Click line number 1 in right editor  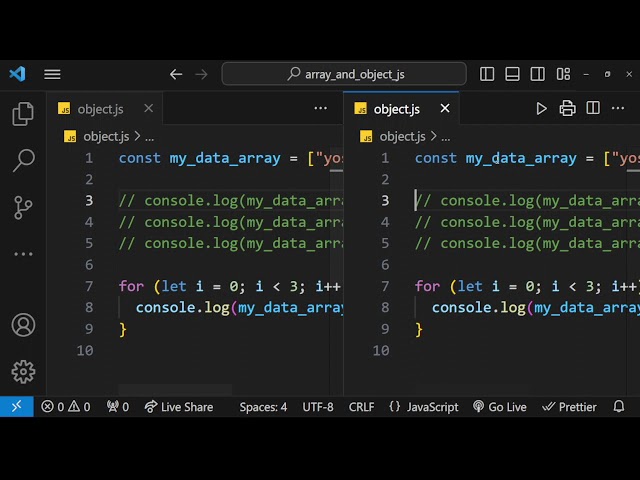[385, 158]
